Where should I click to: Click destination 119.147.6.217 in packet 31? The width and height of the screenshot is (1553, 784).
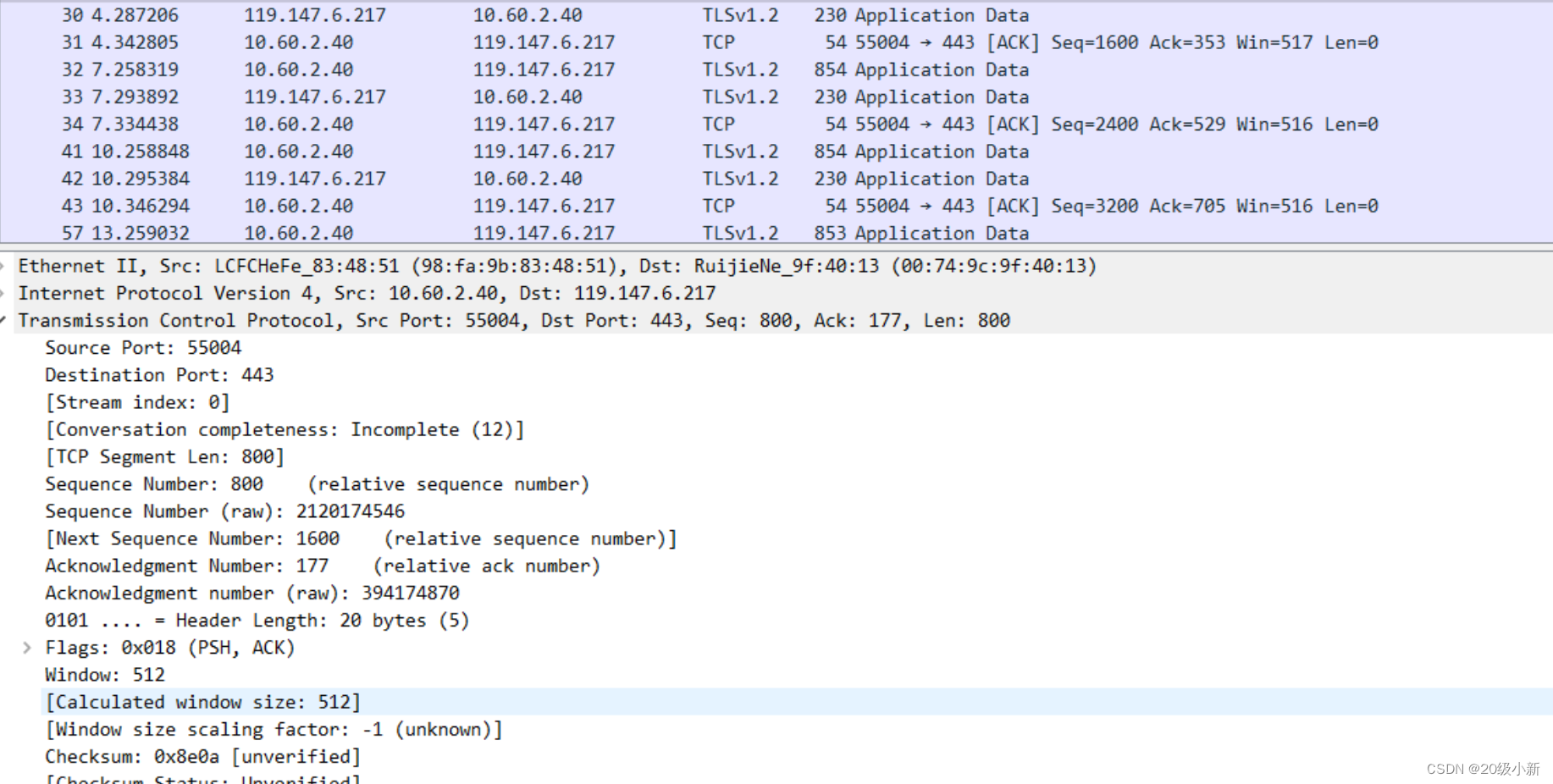tap(544, 42)
